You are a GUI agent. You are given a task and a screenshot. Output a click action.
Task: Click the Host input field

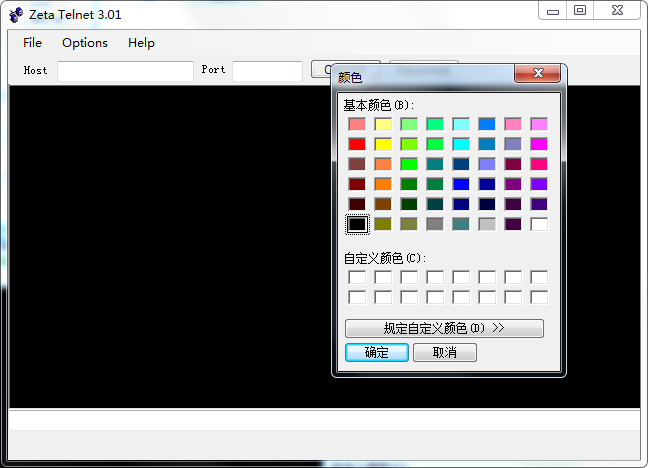[x=125, y=71]
